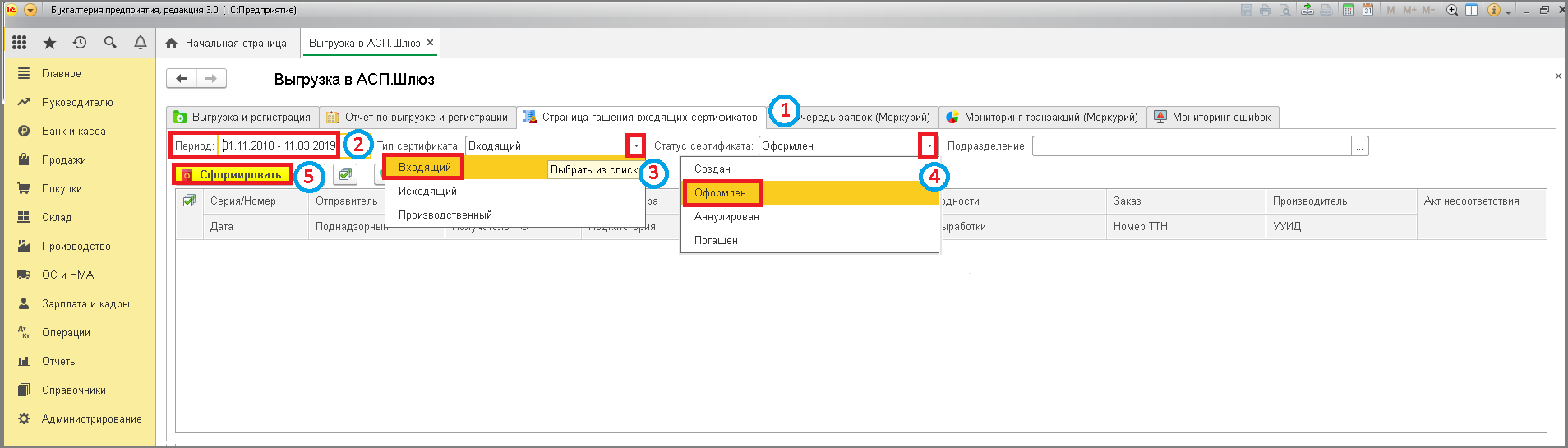Open the Зарплата и кадры sidebar section
This screenshot has width=1568, height=448.
80,303
